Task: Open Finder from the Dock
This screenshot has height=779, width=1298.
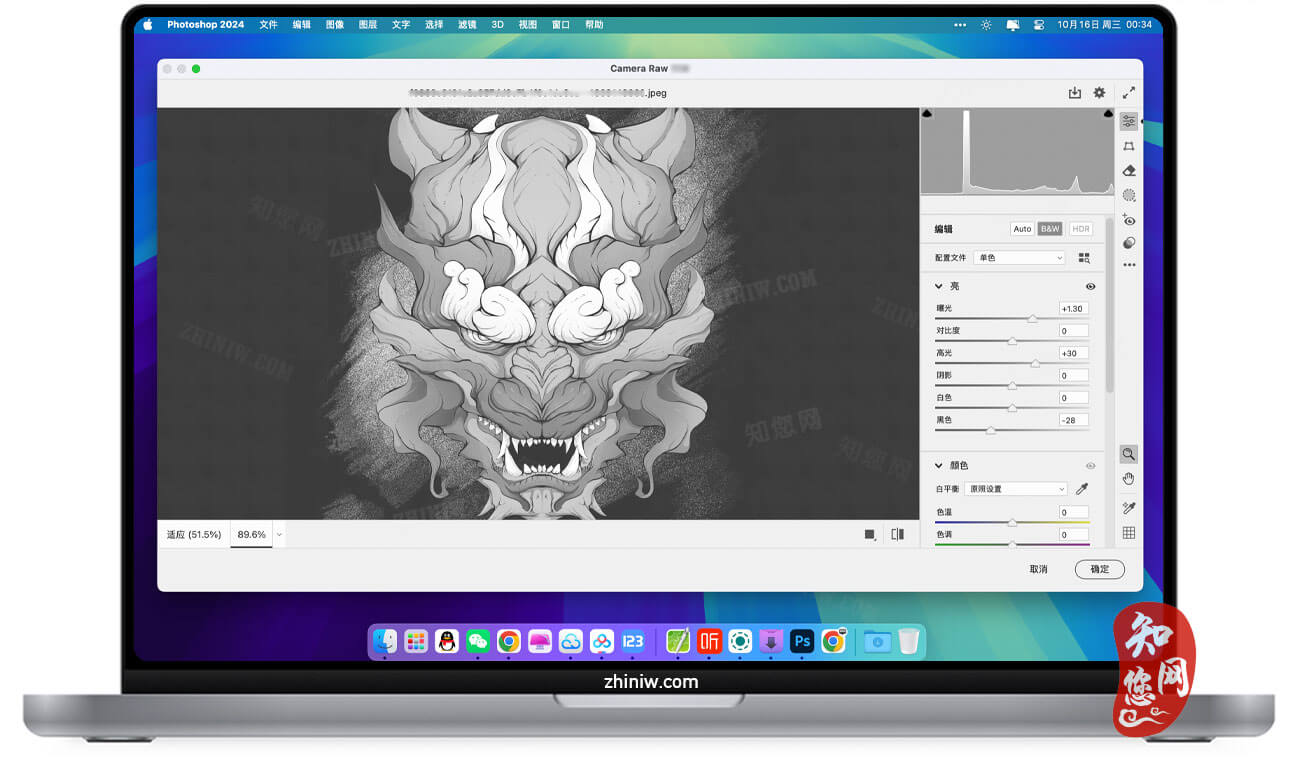Action: [x=385, y=641]
